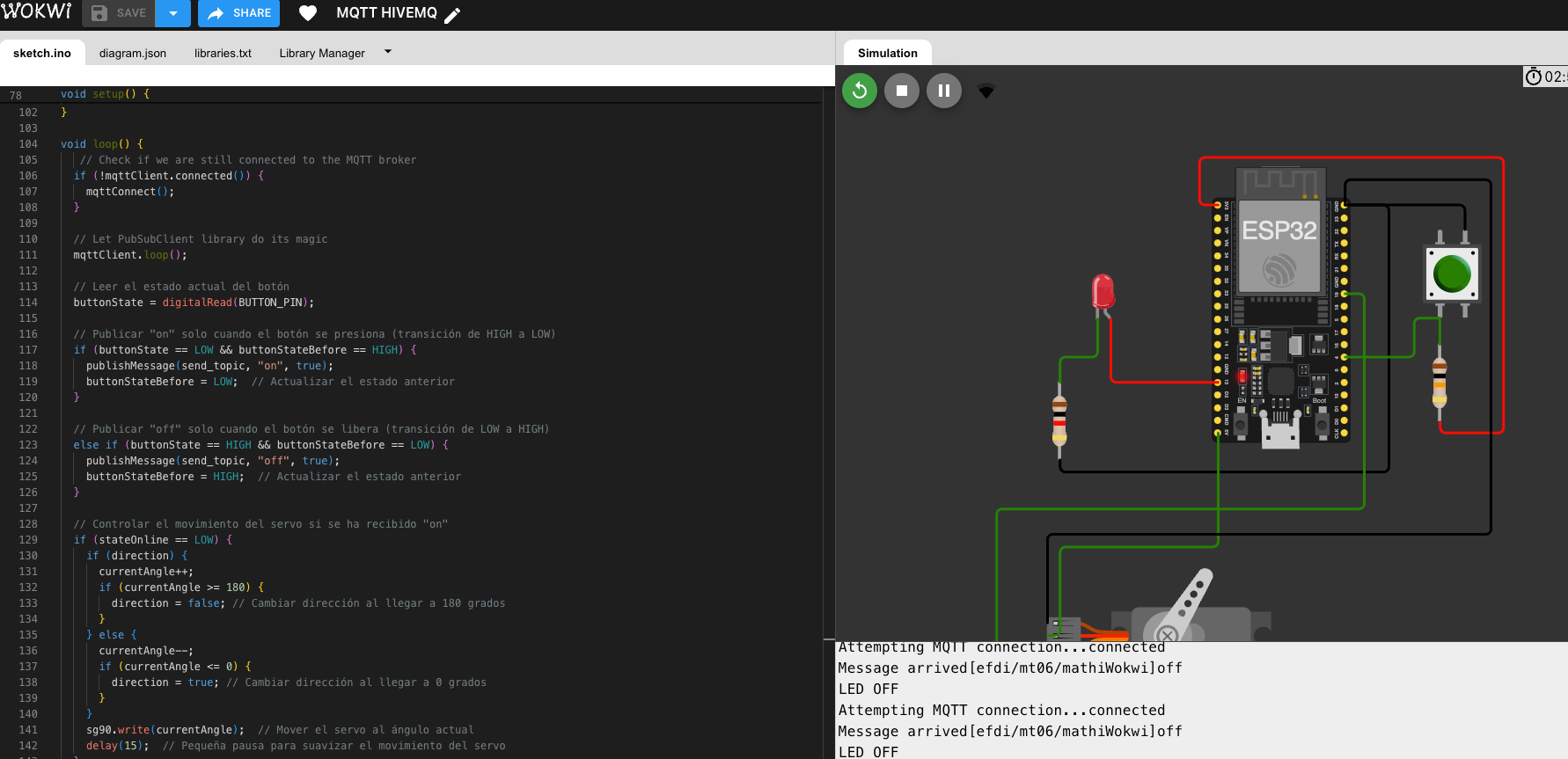This screenshot has width=1568, height=759.
Task: Click the Wokwi logo
Action: (x=36, y=11)
